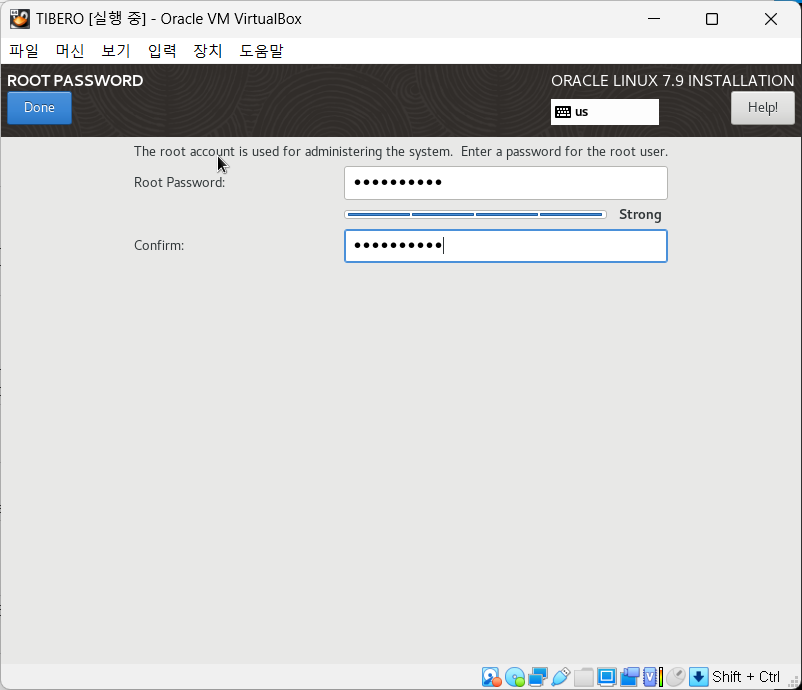The height and width of the screenshot is (690, 802).
Task: Click the us keyboard layout indicator
Action: click(x=605, y=112)
